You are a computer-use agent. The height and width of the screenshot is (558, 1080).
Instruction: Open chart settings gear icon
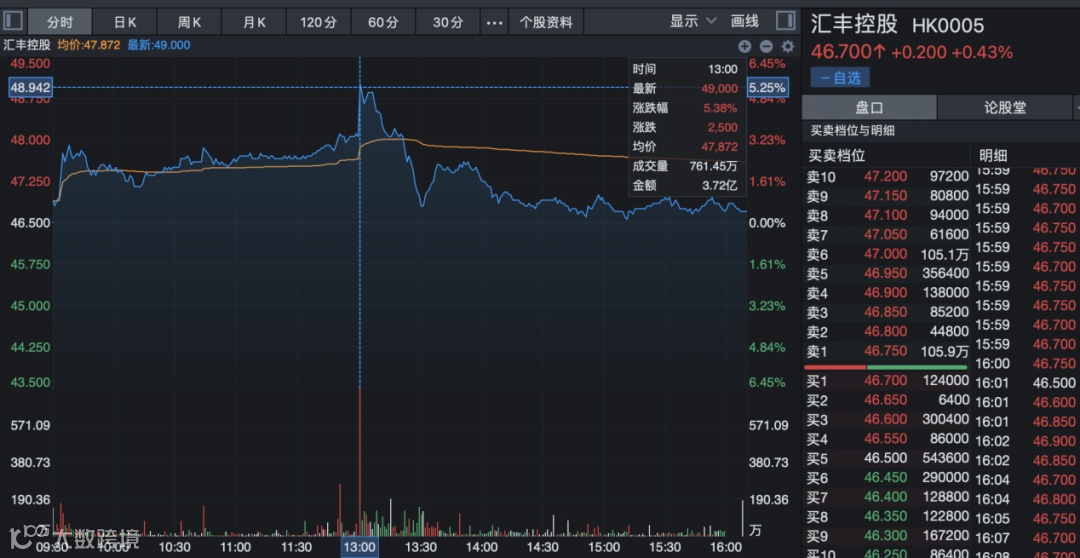point(788,47)
